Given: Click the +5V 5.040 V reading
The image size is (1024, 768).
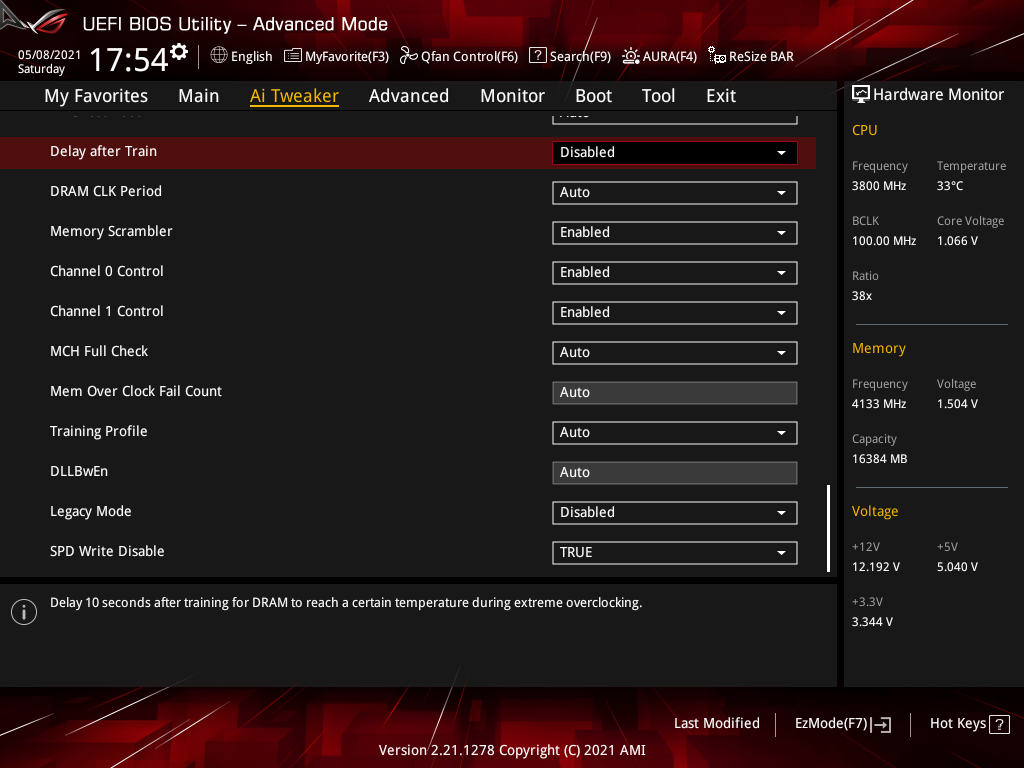Looking at the screenshot, I should (x=957, y=567).
